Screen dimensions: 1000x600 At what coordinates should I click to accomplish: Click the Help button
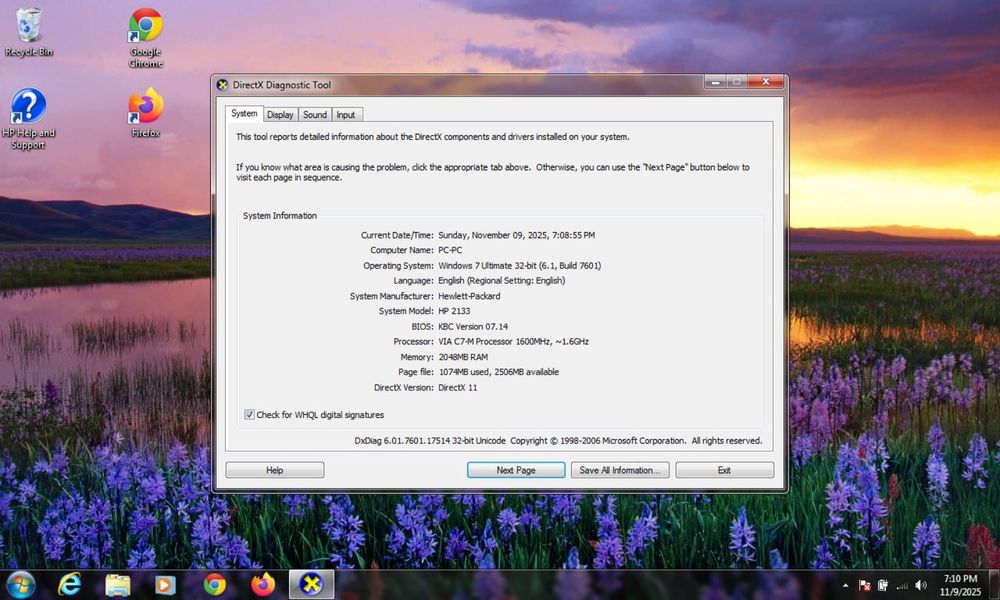point(275,470)
